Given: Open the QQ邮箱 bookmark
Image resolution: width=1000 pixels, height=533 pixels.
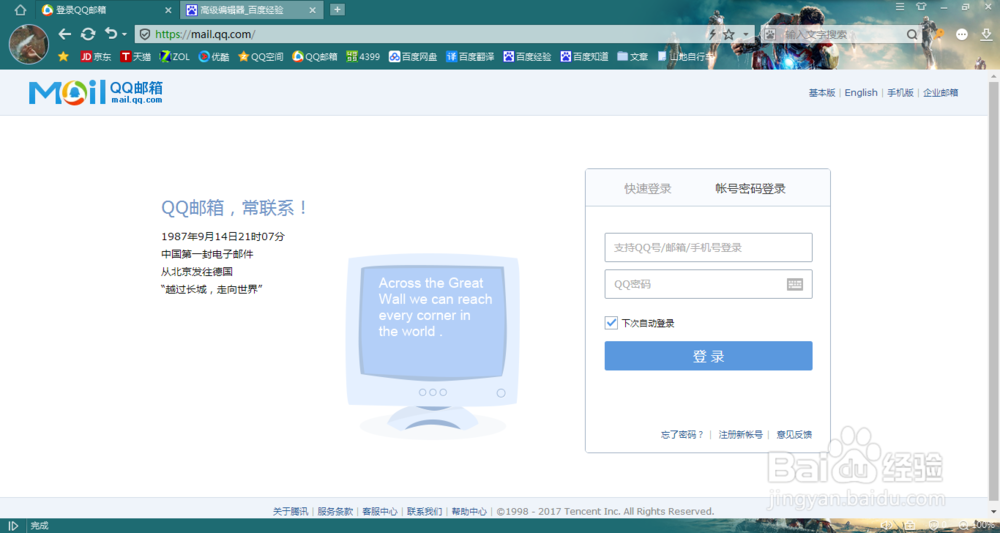Looking at the screenshot, I should [314, 57].
